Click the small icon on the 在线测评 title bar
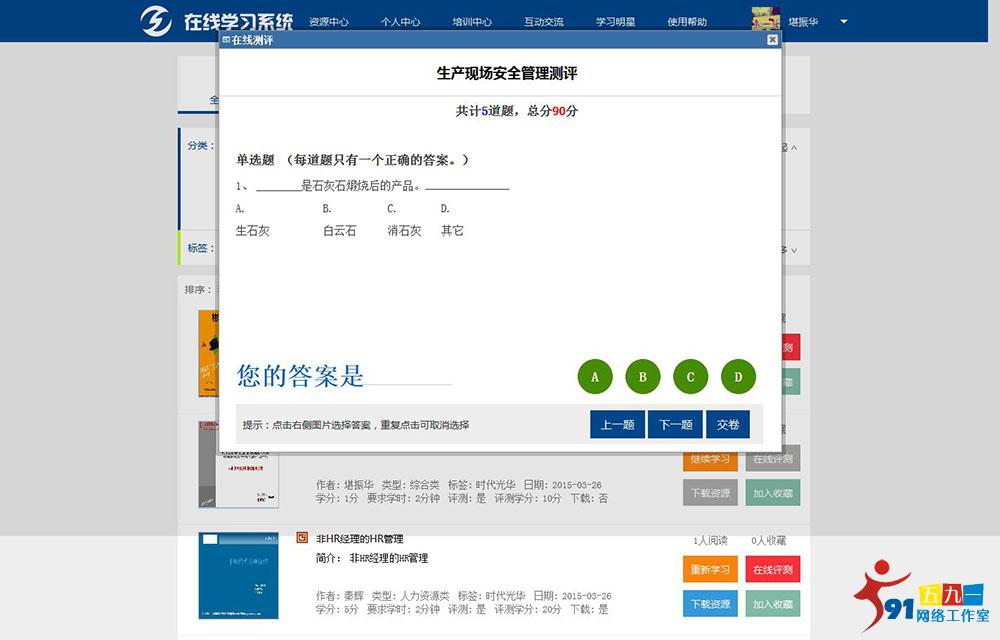This screenshot has height=640, width=1000. (x=227, y=40)
